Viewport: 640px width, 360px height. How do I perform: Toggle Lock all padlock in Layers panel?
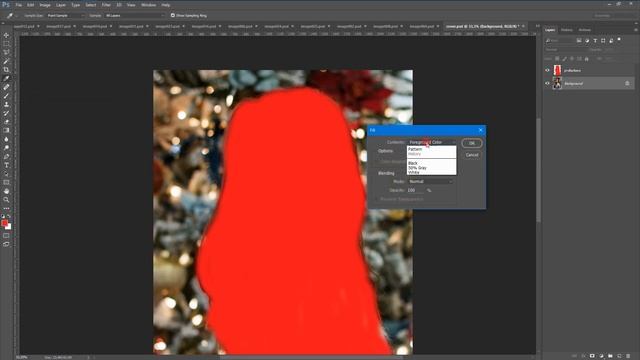tap(587, 59)
